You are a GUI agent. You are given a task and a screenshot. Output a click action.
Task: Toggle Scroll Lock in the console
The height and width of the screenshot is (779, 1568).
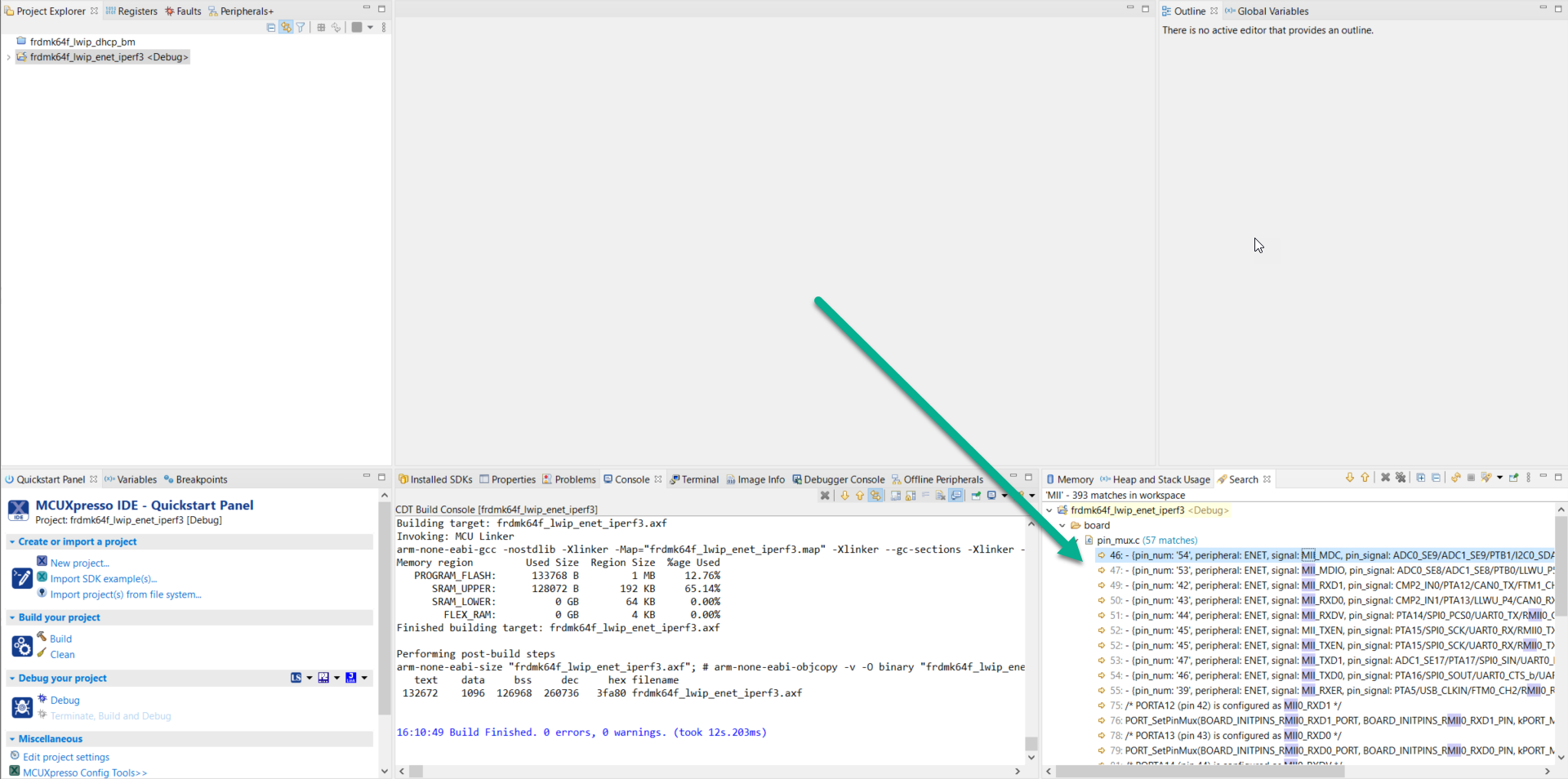click(x=909, y=496)
